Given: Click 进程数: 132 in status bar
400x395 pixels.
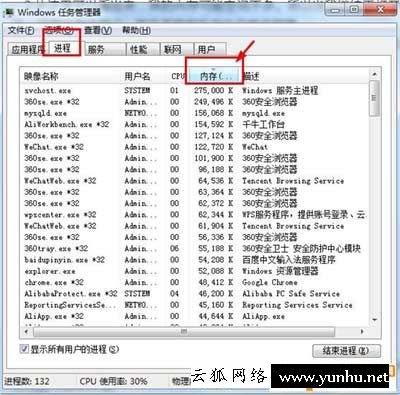Looking at the screenshot, I should [27, 381].
